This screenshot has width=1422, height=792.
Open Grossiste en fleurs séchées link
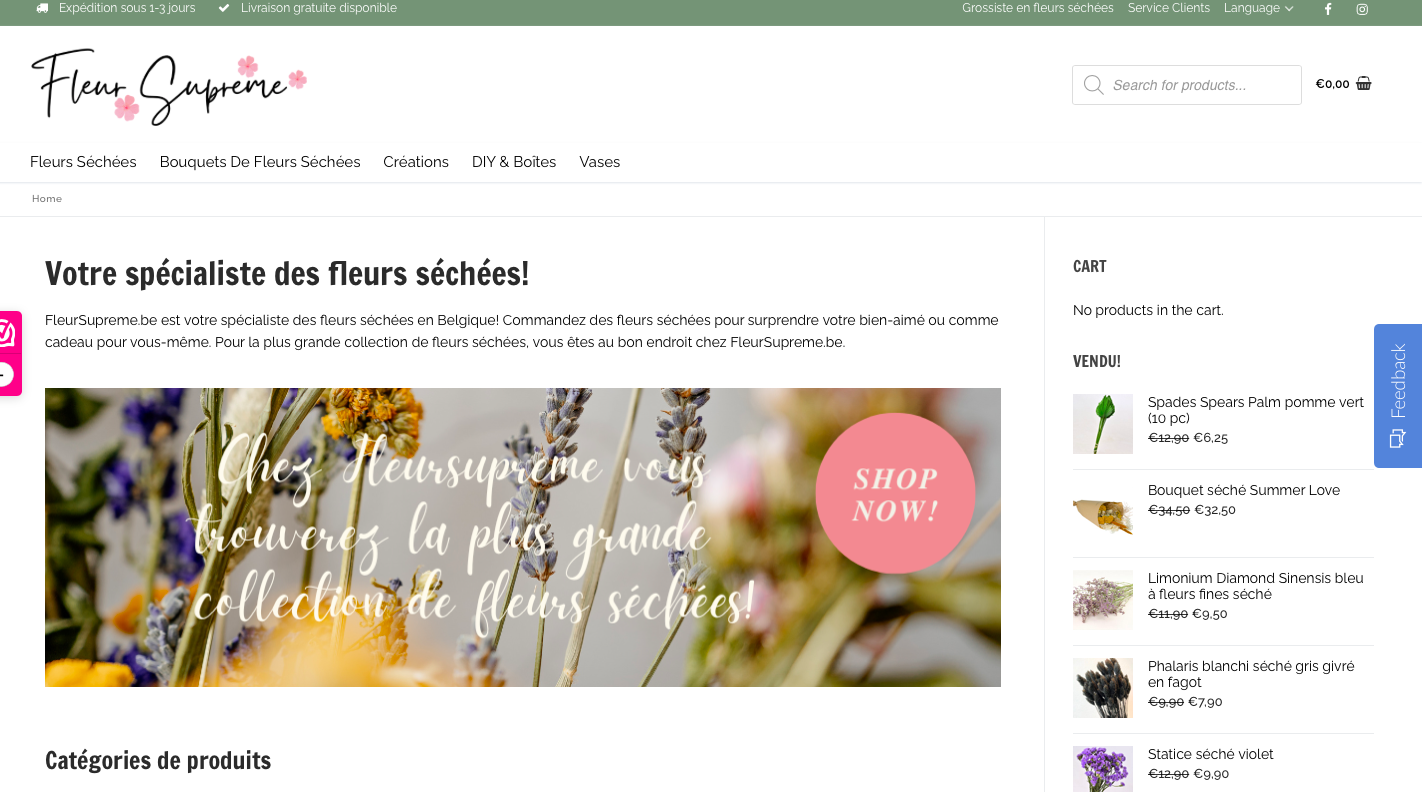point(1038,8)
